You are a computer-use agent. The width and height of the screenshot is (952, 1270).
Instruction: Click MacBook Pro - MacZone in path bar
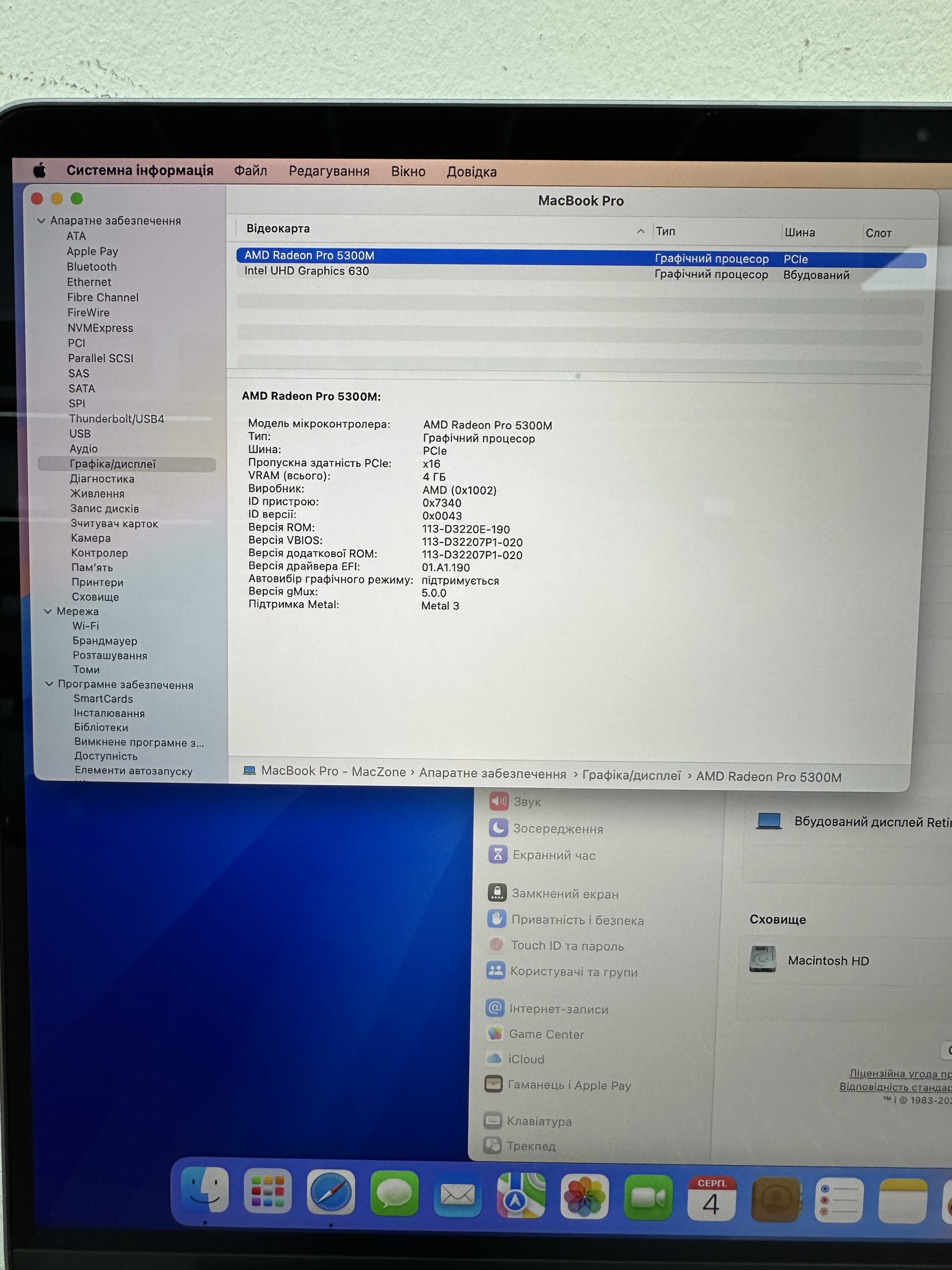pos(333,771)
